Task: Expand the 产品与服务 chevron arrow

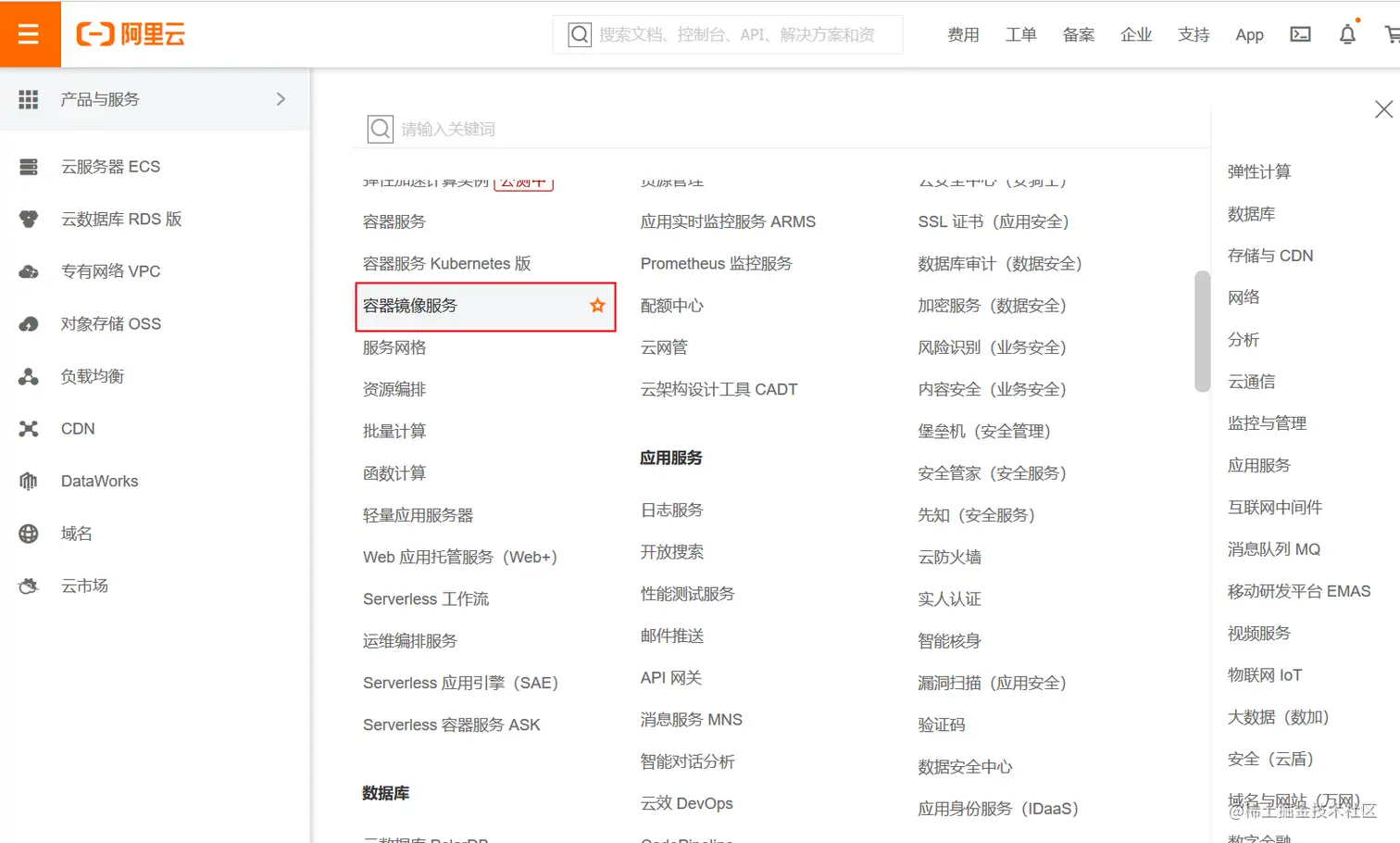Action: point(281,99)
